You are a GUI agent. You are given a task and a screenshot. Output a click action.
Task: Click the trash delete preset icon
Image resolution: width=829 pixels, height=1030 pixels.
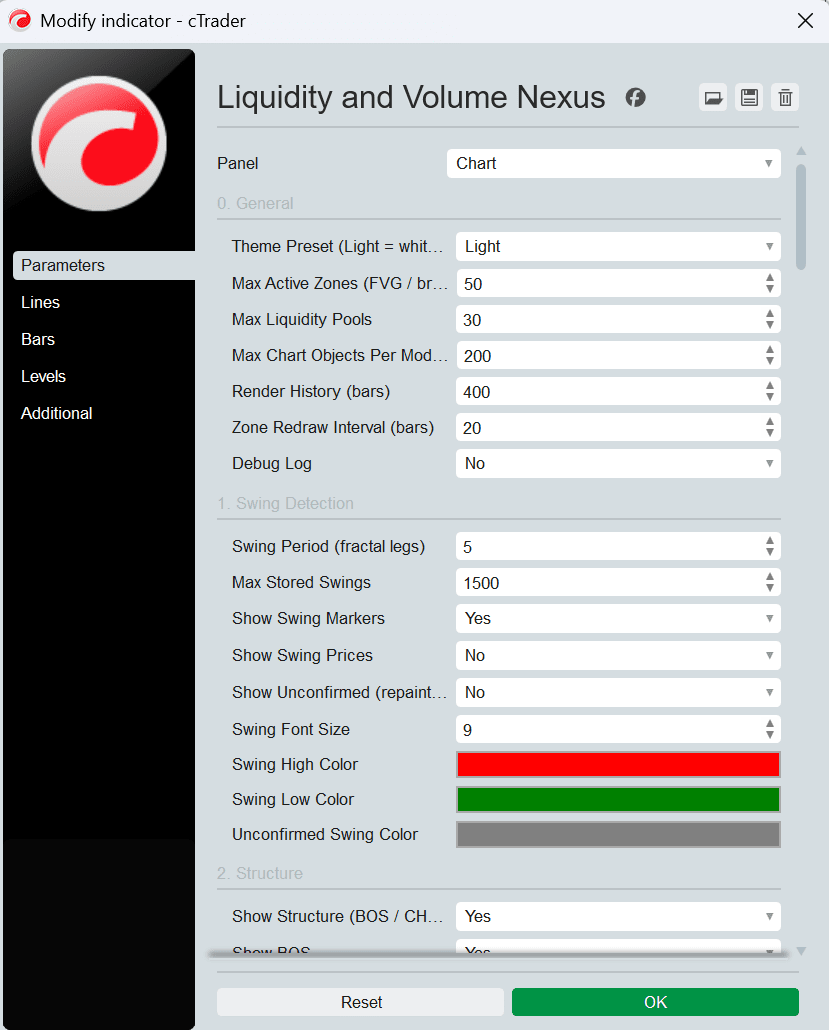[785, 98]
